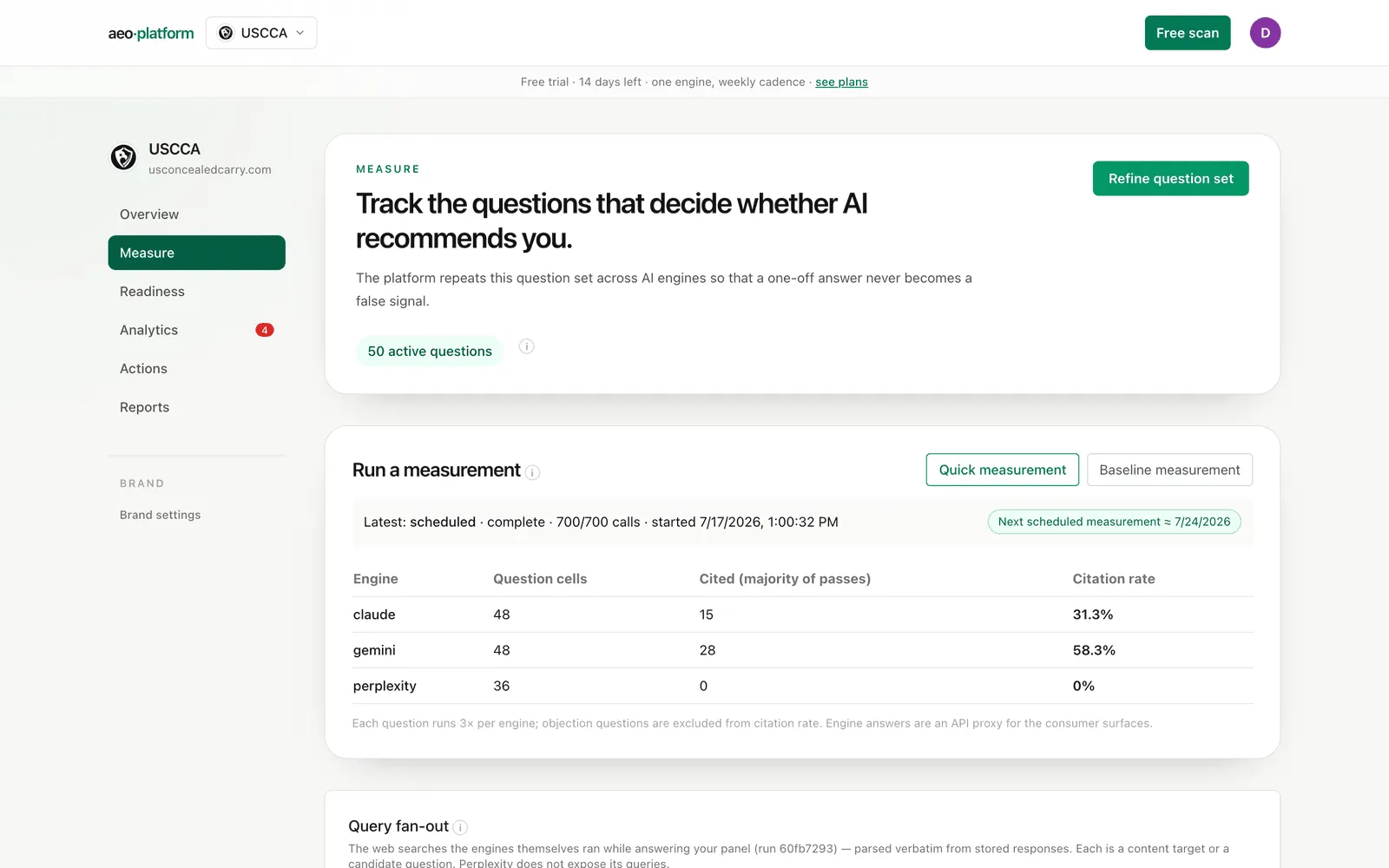Start a Baseline measurement
This screenshot has height=868, width=1389.
[x=1169, y=470]
